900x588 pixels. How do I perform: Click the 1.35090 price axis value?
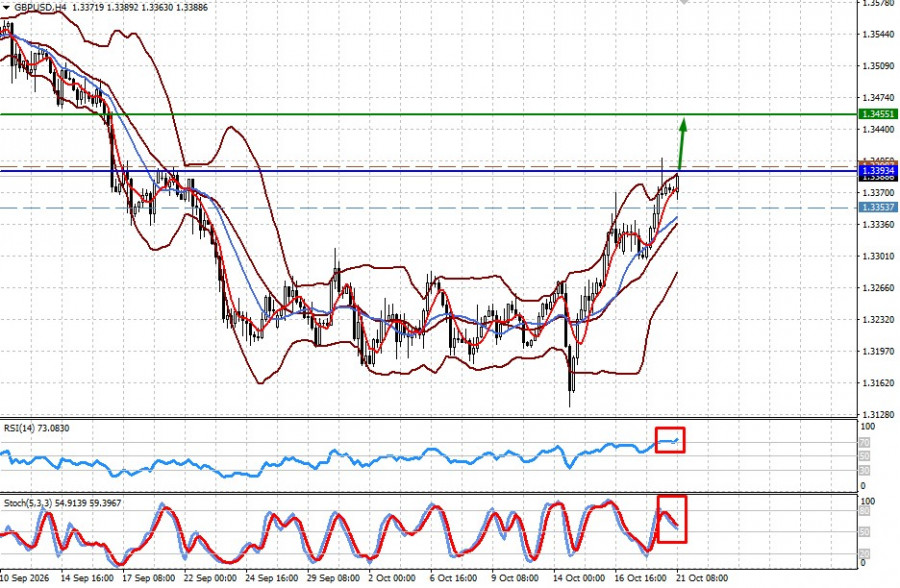pyautogui.click(x=878, y=66)
